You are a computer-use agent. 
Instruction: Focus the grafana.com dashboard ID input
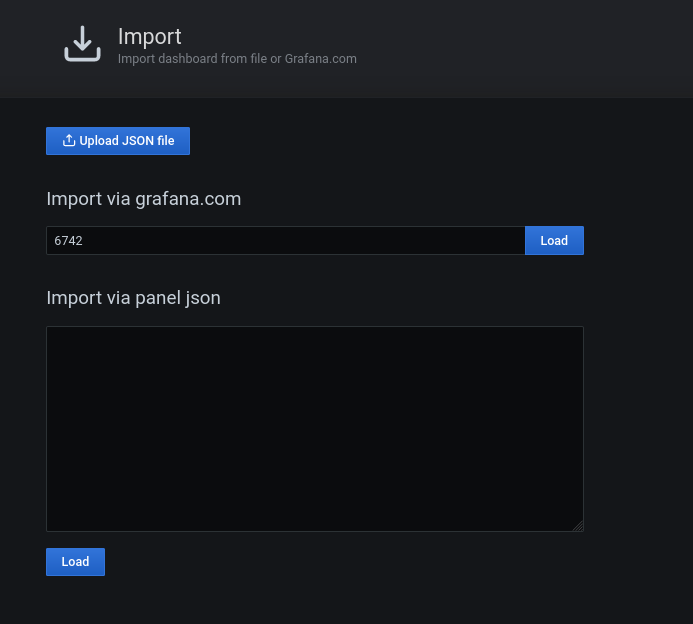pos(285,241)
